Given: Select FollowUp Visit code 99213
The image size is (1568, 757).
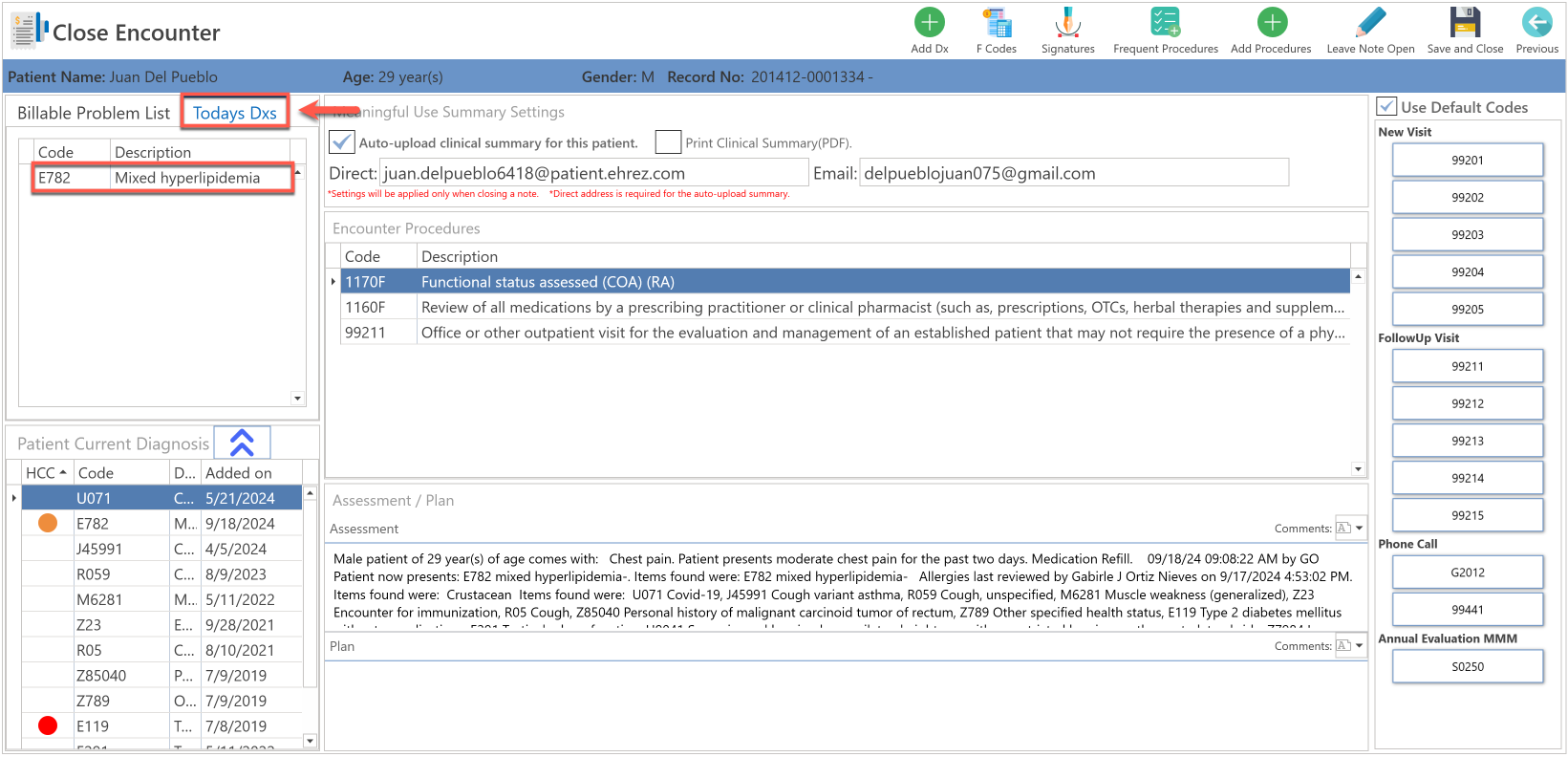Looking at the screenshot, I should pyautogui.click(x=1467, y=441).
